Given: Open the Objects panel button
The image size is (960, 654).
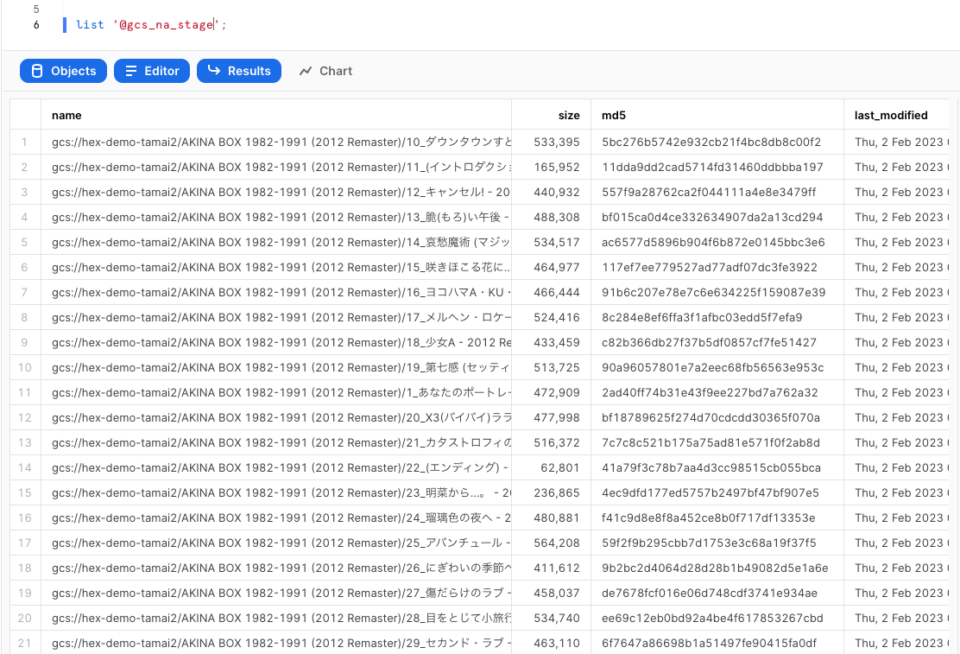Looking at the screenshot, I should click(x=63, y=71).
